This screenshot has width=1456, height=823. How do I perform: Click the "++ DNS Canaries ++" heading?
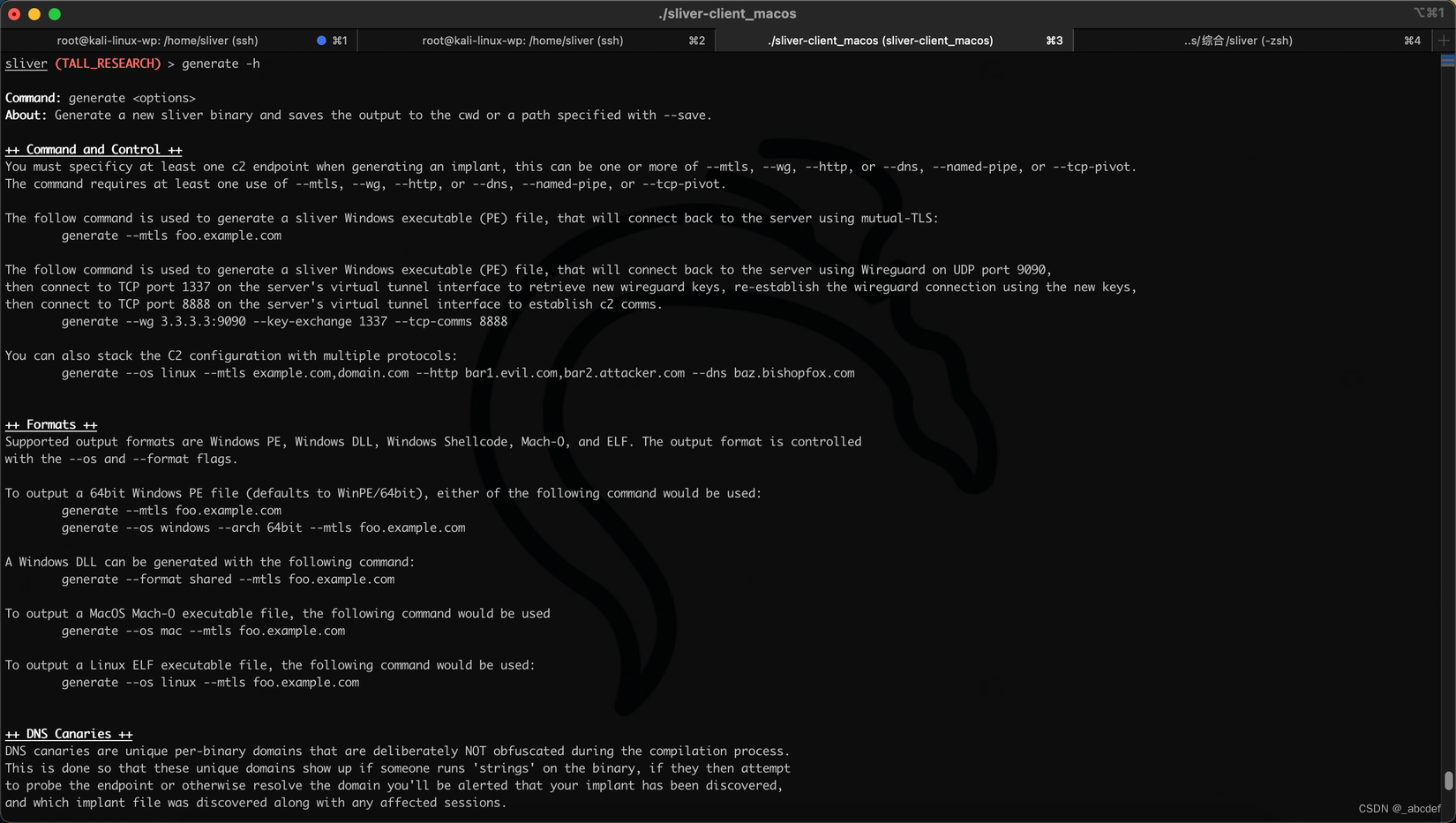[x=69, y=735]
